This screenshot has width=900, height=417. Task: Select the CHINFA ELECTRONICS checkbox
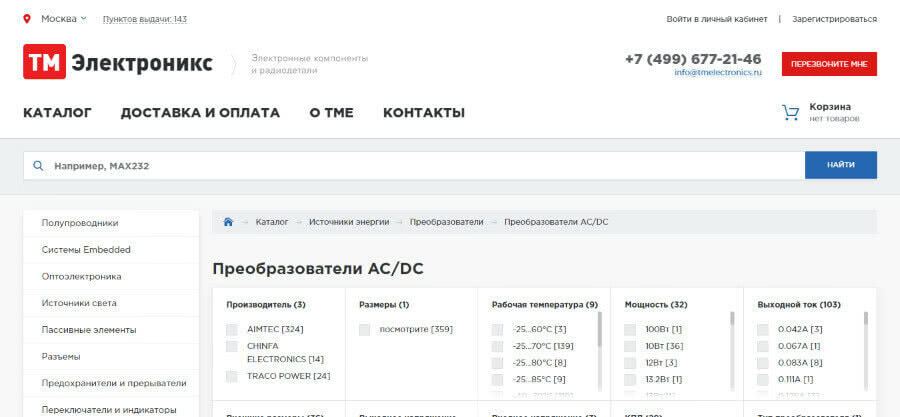232,346
